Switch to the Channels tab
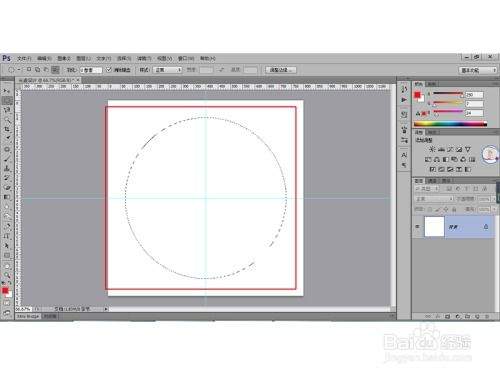 coord(433,180)
